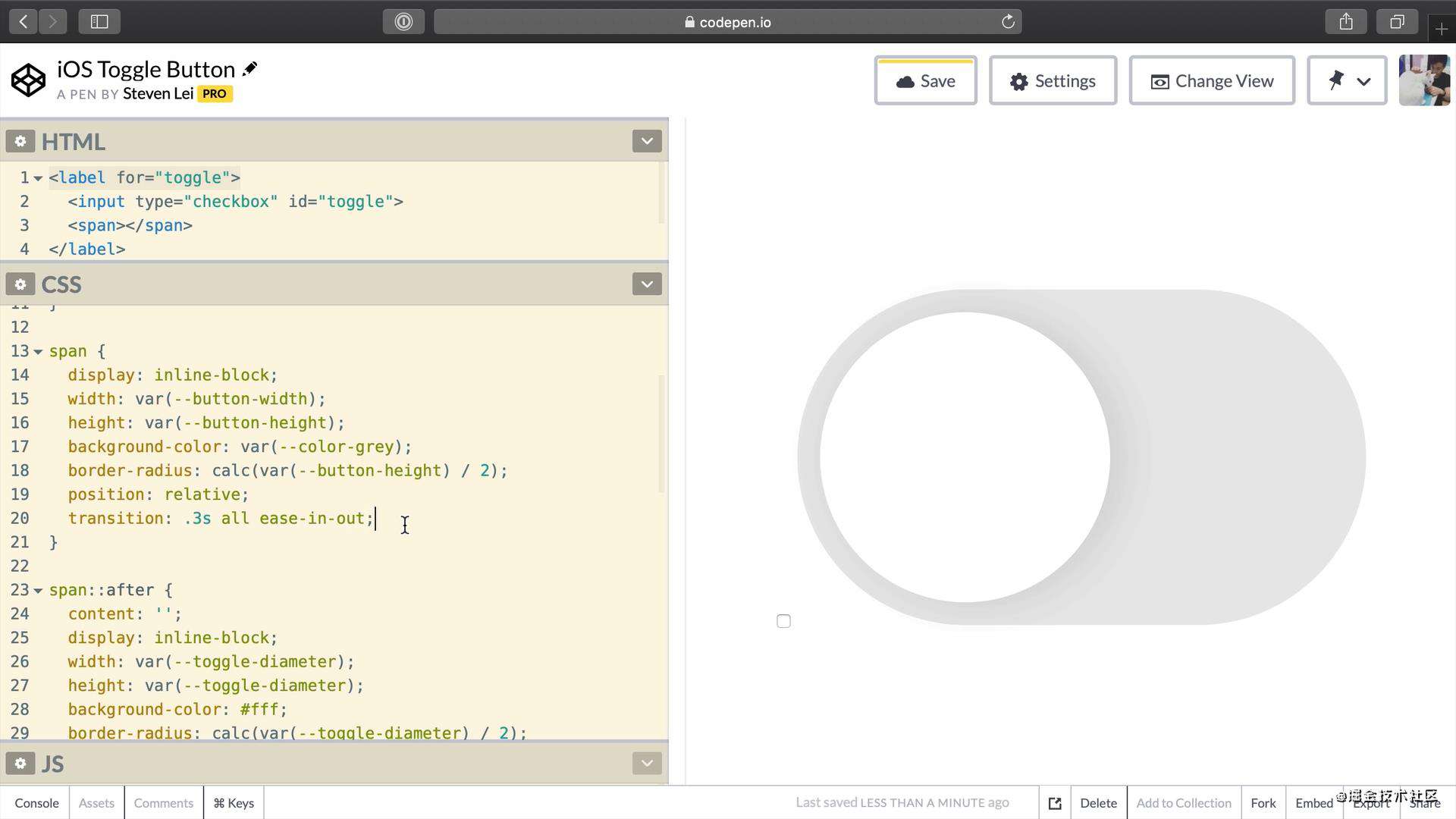Click CSS line 24 content property
Viewport: 1456px width, 819px height.
pyautogui.click(x=125, y=614)
